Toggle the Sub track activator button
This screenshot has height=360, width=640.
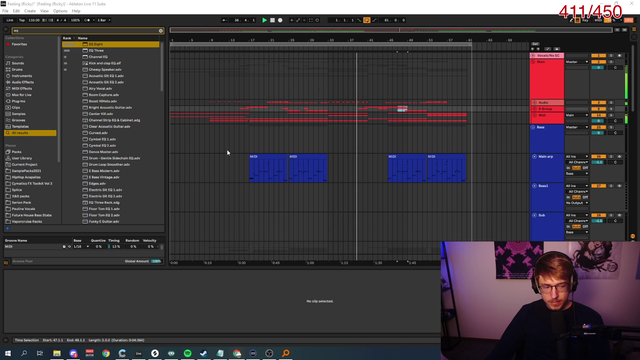point(598,215)
